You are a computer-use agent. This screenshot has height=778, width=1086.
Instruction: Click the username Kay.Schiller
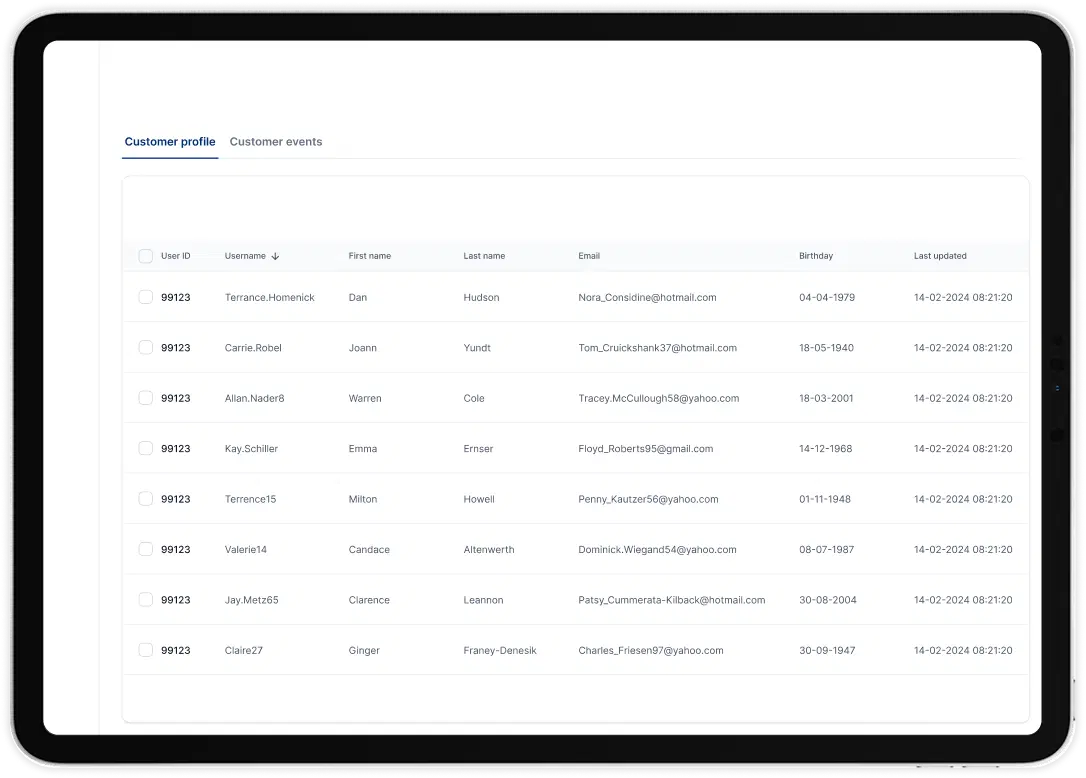click(x=251, y=450)
